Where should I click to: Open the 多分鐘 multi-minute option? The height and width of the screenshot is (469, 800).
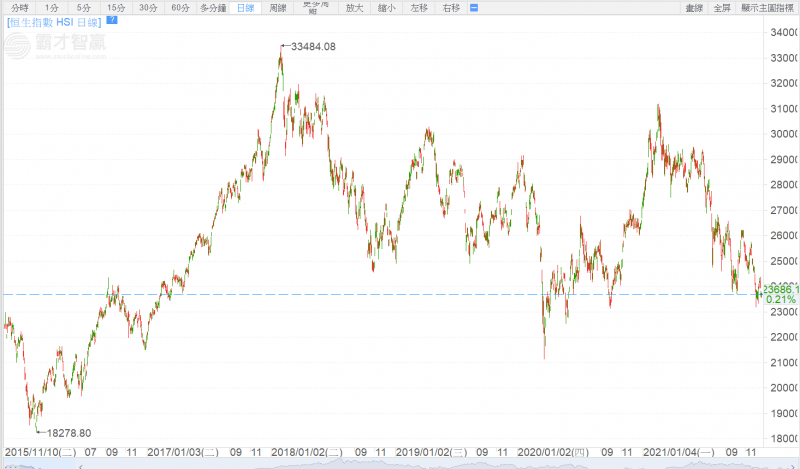tap(213, 8)
